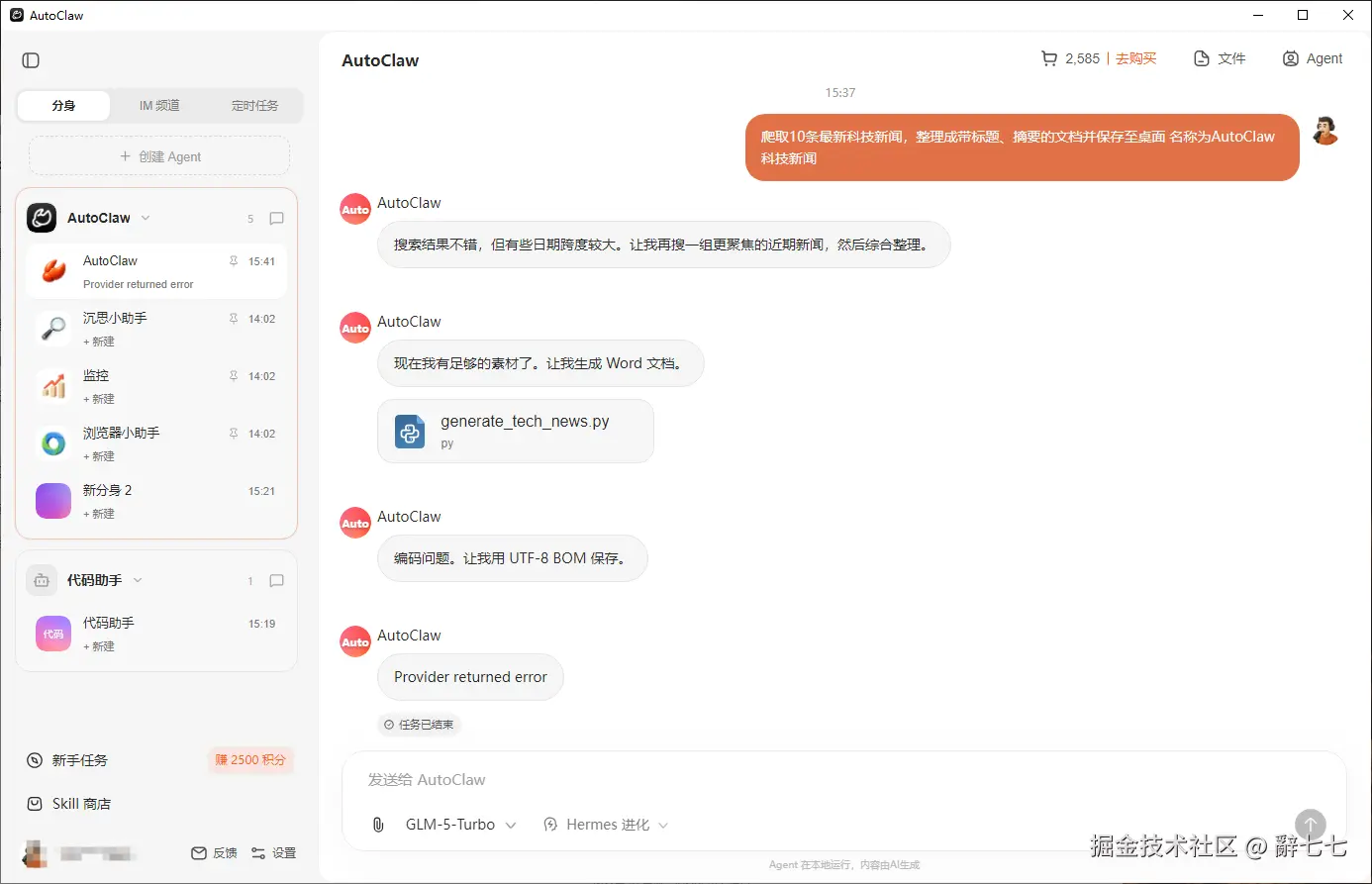Open the Python file icon attachment
Viewport: 1372px width, 884px height.
coord(410,432)
